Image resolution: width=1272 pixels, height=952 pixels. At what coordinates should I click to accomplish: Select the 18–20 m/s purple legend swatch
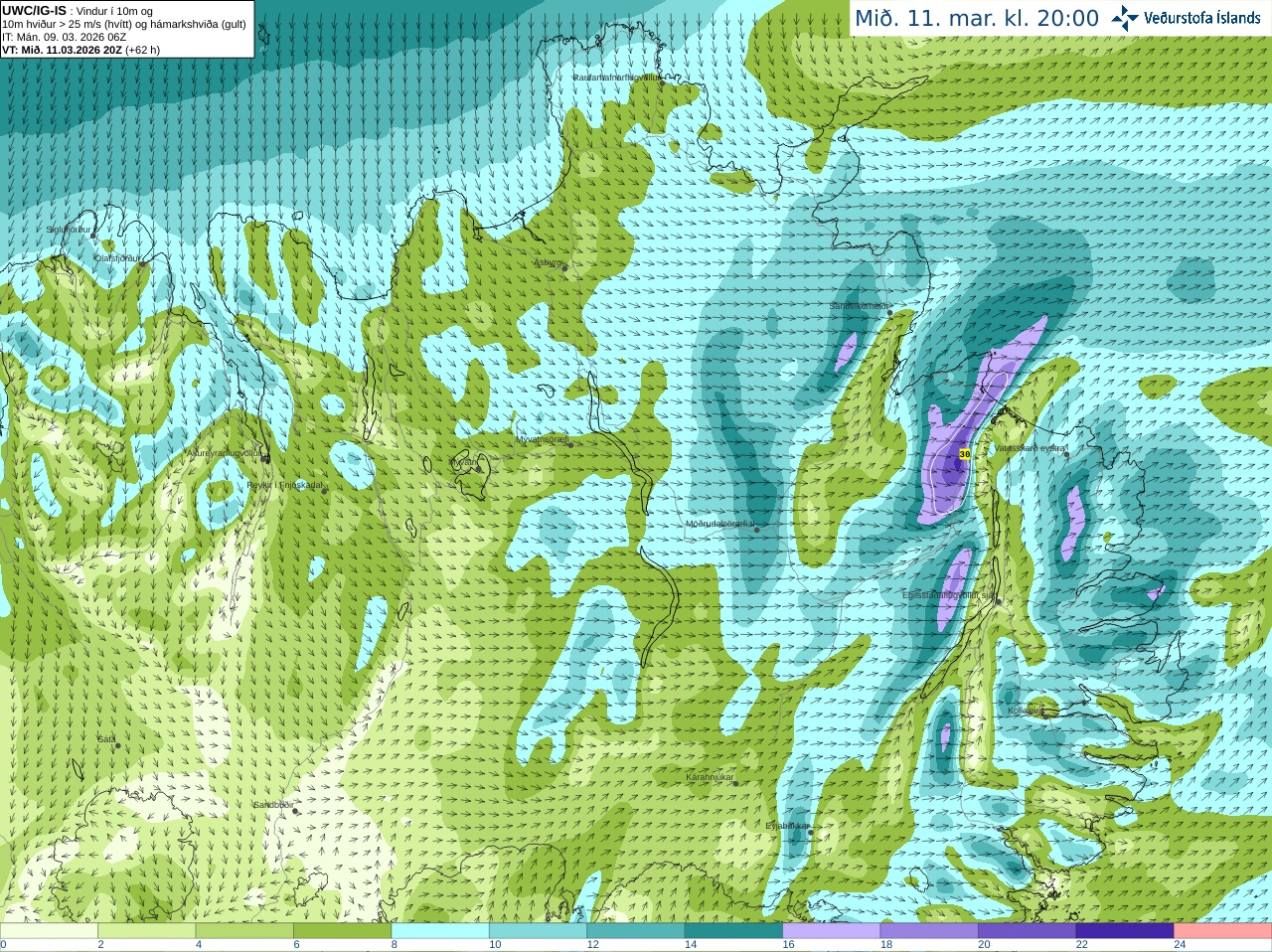click(930, 931)
